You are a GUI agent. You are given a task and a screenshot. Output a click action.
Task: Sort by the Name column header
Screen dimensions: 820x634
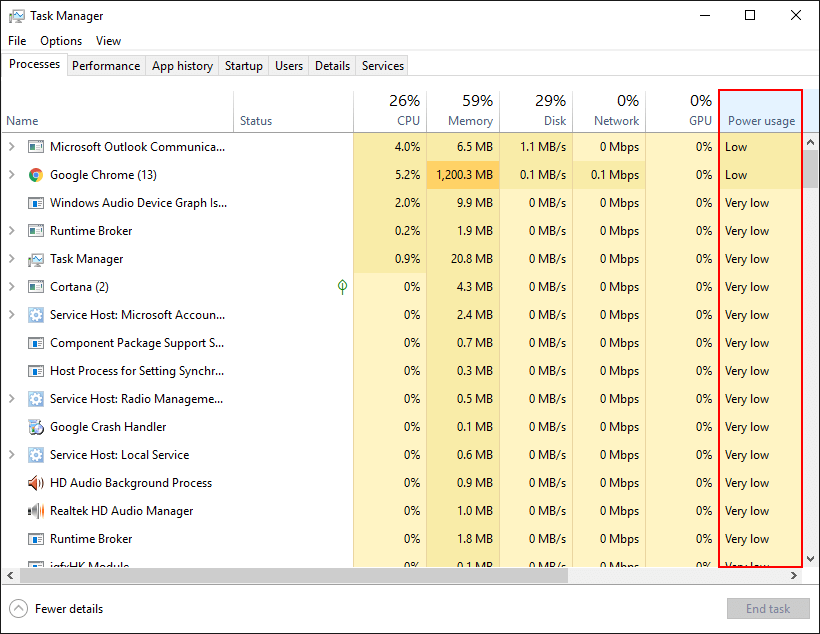click(117, 111)
